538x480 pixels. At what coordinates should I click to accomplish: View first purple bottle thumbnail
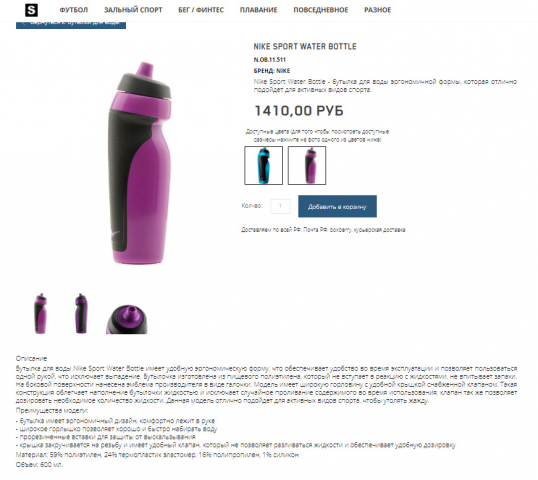[x=40, y=313]
